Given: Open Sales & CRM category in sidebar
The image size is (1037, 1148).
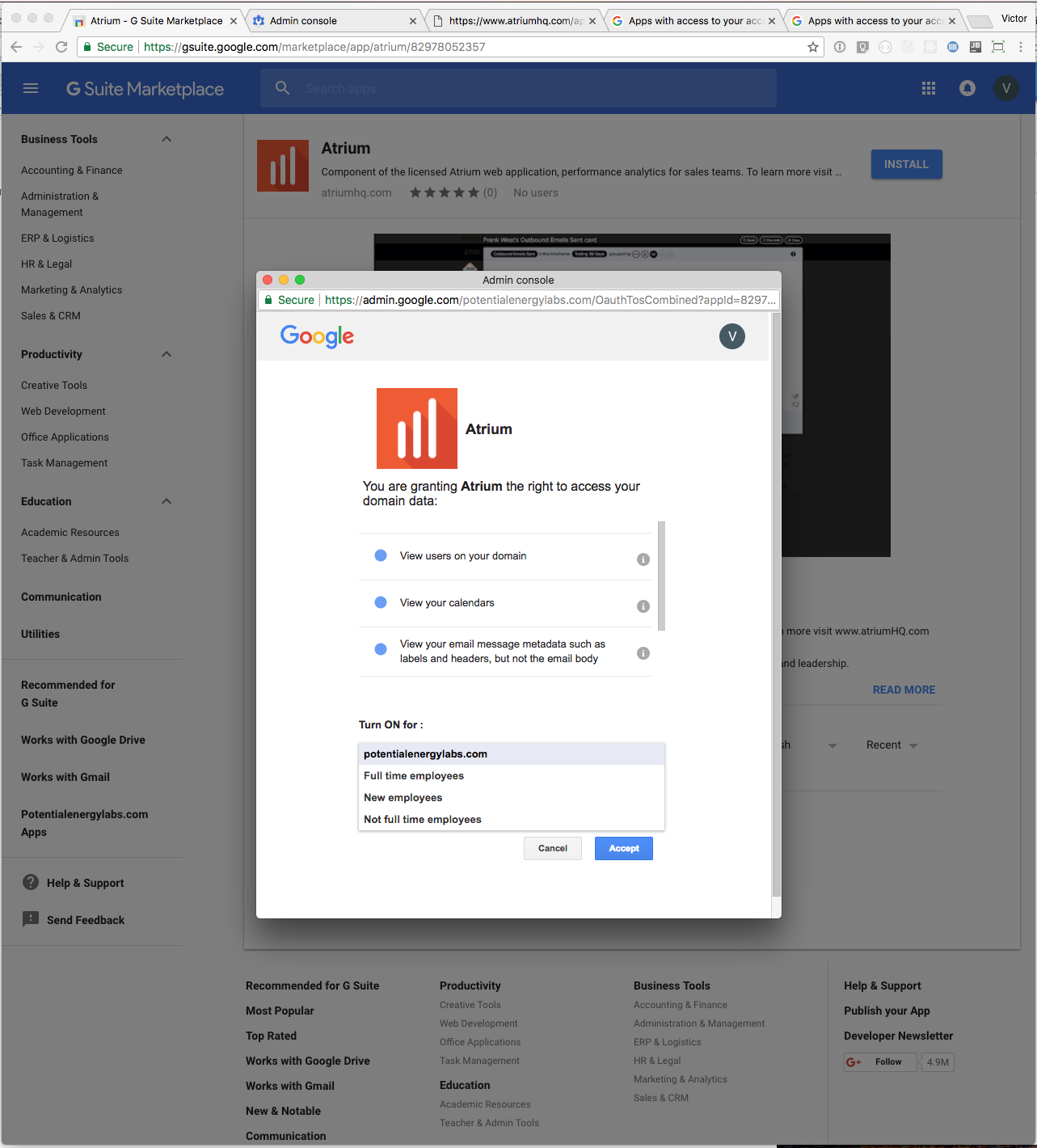Looking at the screenshot, I should click(x=51, y=315).
